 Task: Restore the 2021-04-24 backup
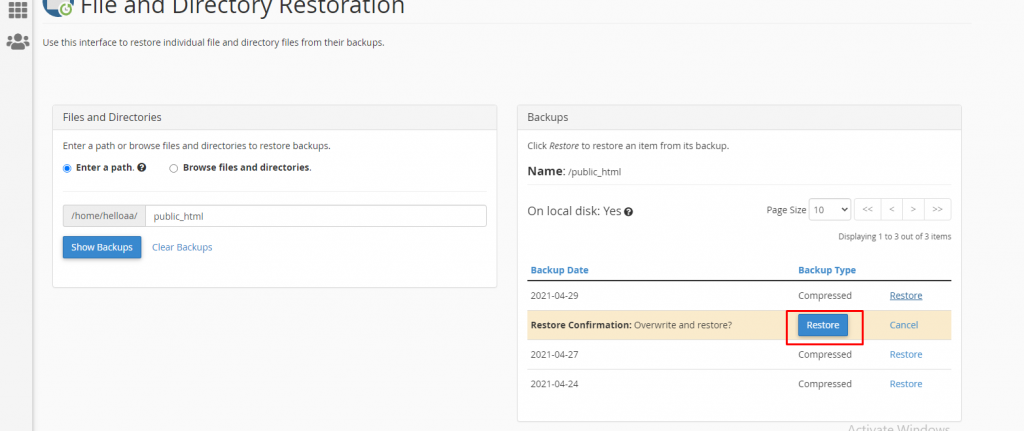pos(906,384)
